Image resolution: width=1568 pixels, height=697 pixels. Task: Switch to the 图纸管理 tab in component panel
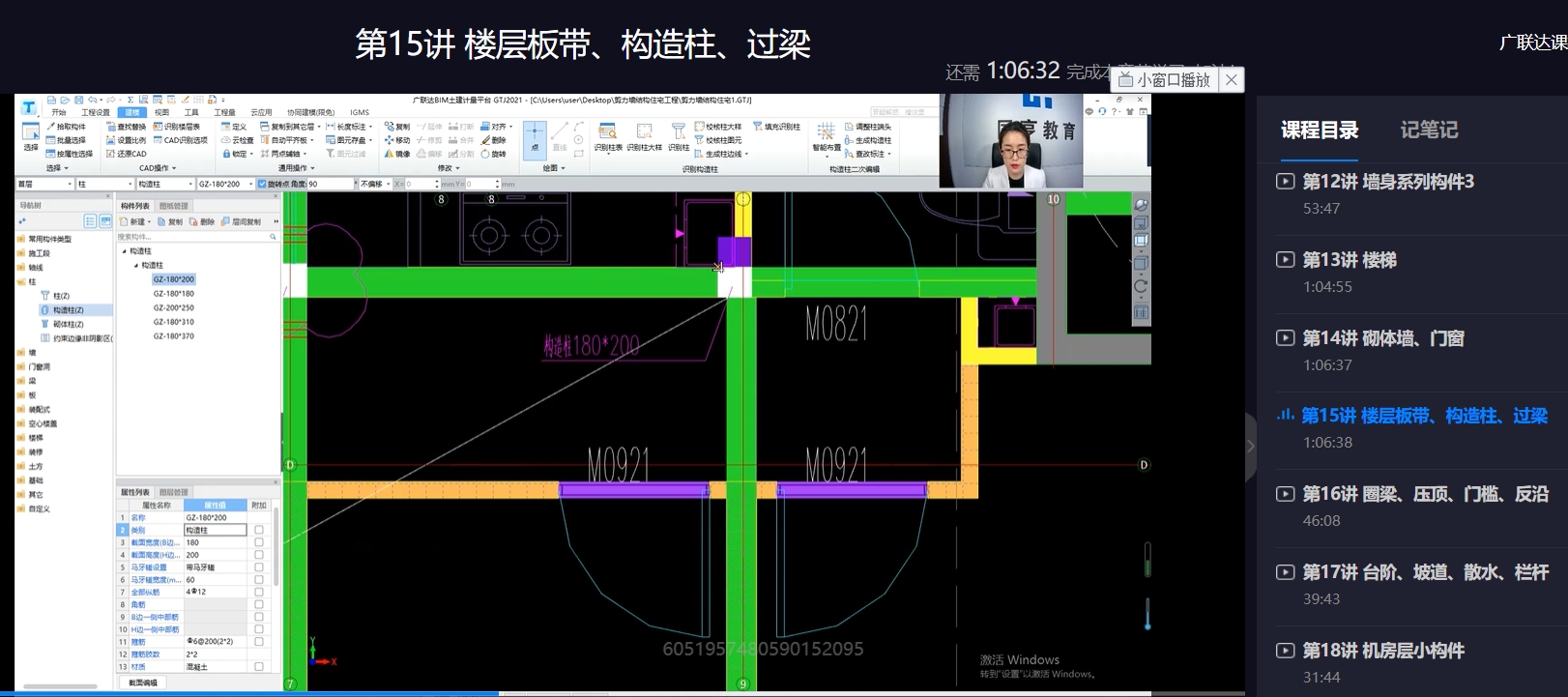tap(174, 206)
